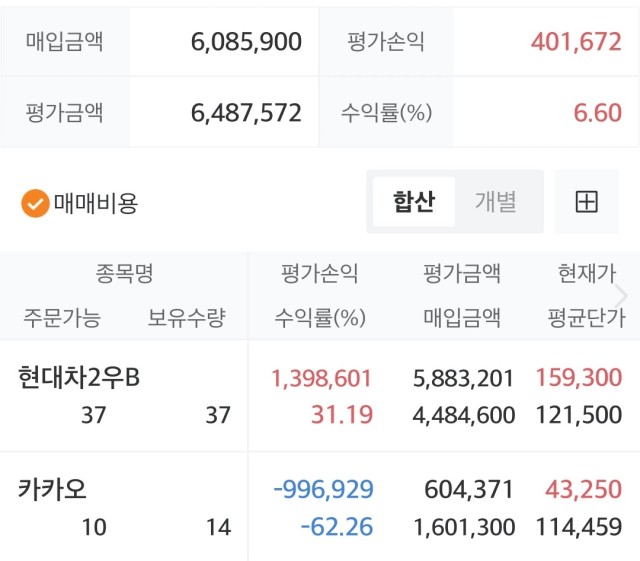Select total return rate 6.60
Image resolution: width=640 pixels, height=561 pixels.
(x=598, y=113)
